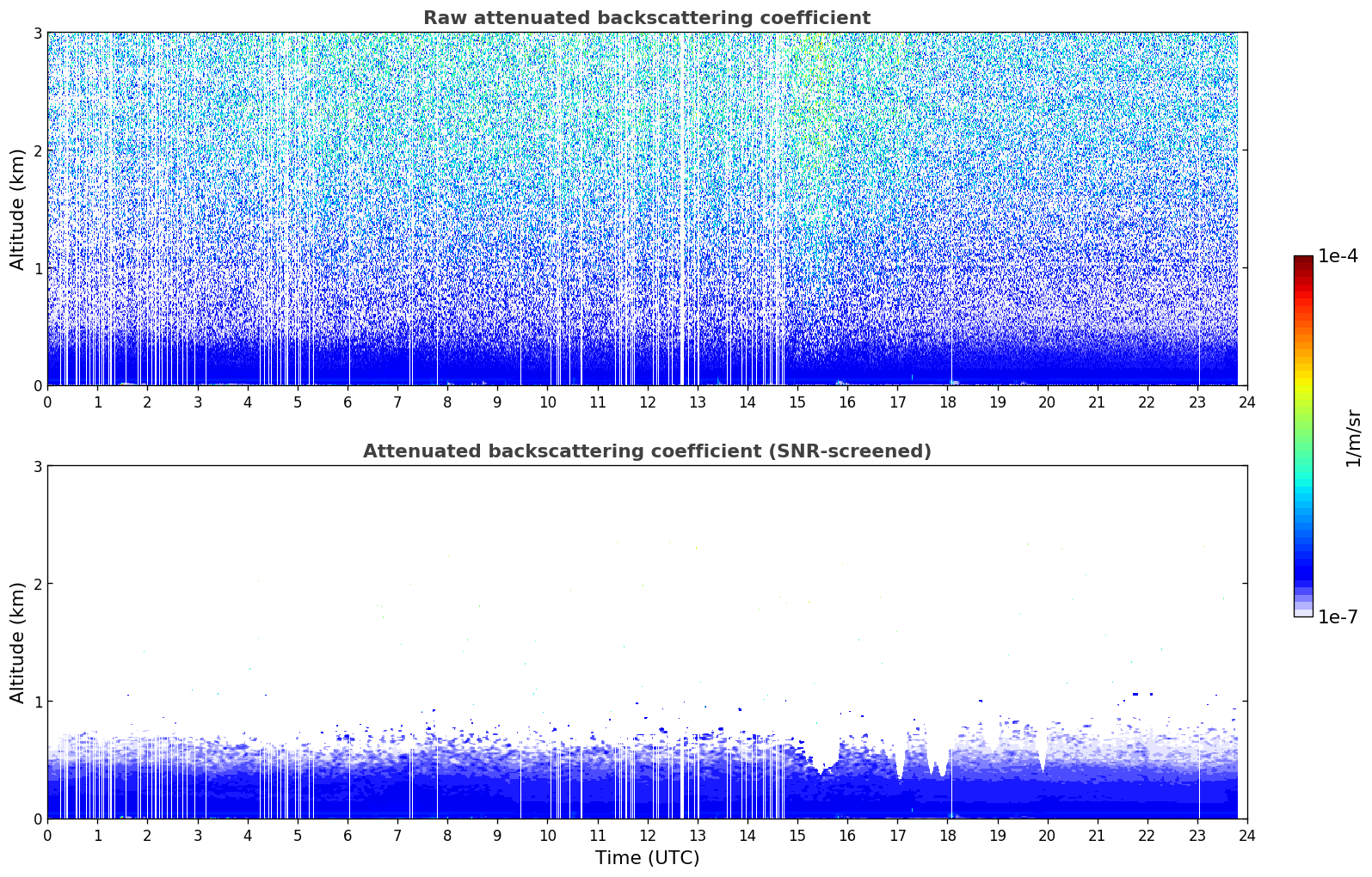Click inside the SNR-screened plot area

pos(647,642)
